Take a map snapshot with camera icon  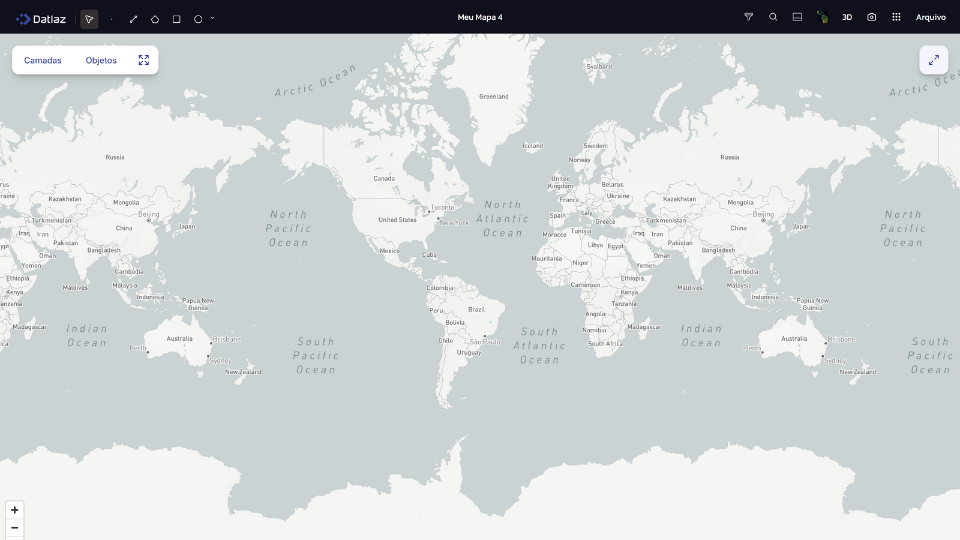(871, 17)
